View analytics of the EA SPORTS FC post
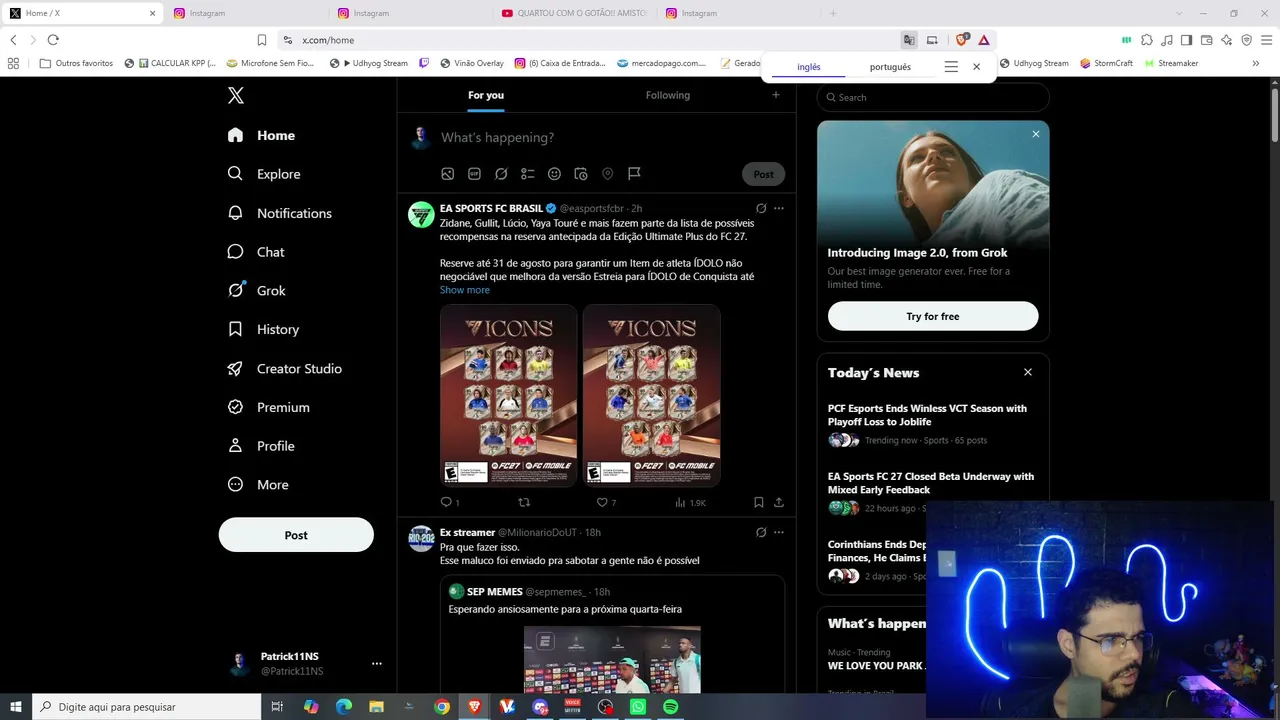This screenshot has height=720, width=1280. 690,502
